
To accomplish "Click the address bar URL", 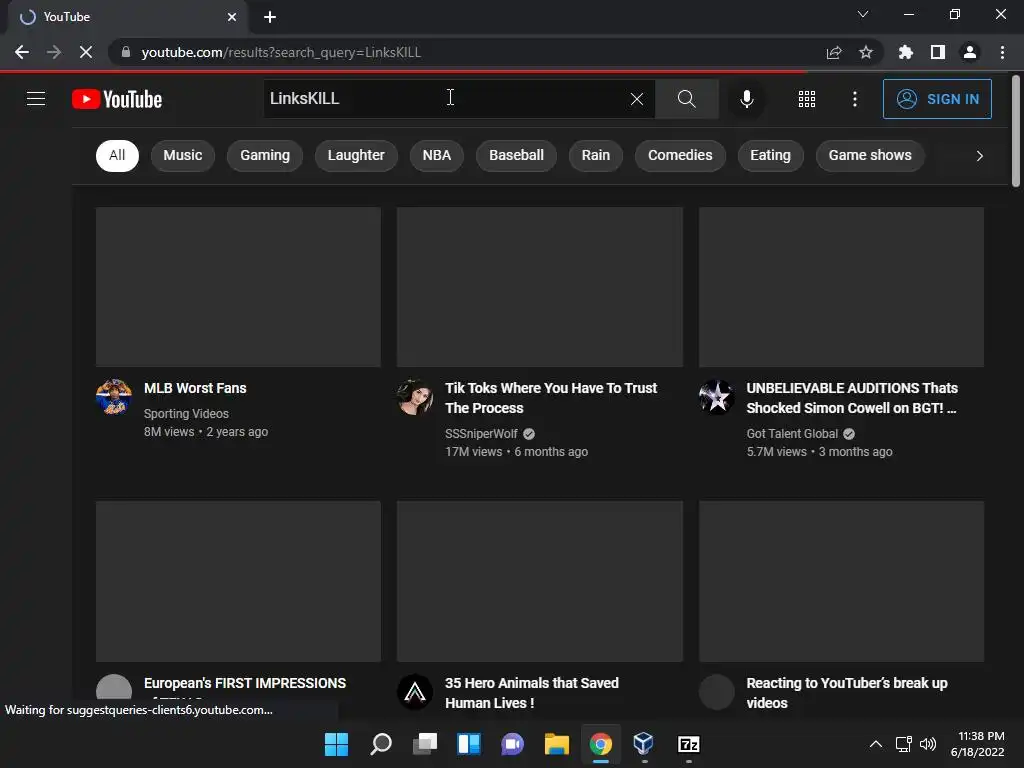I will [x=281, y=52].
